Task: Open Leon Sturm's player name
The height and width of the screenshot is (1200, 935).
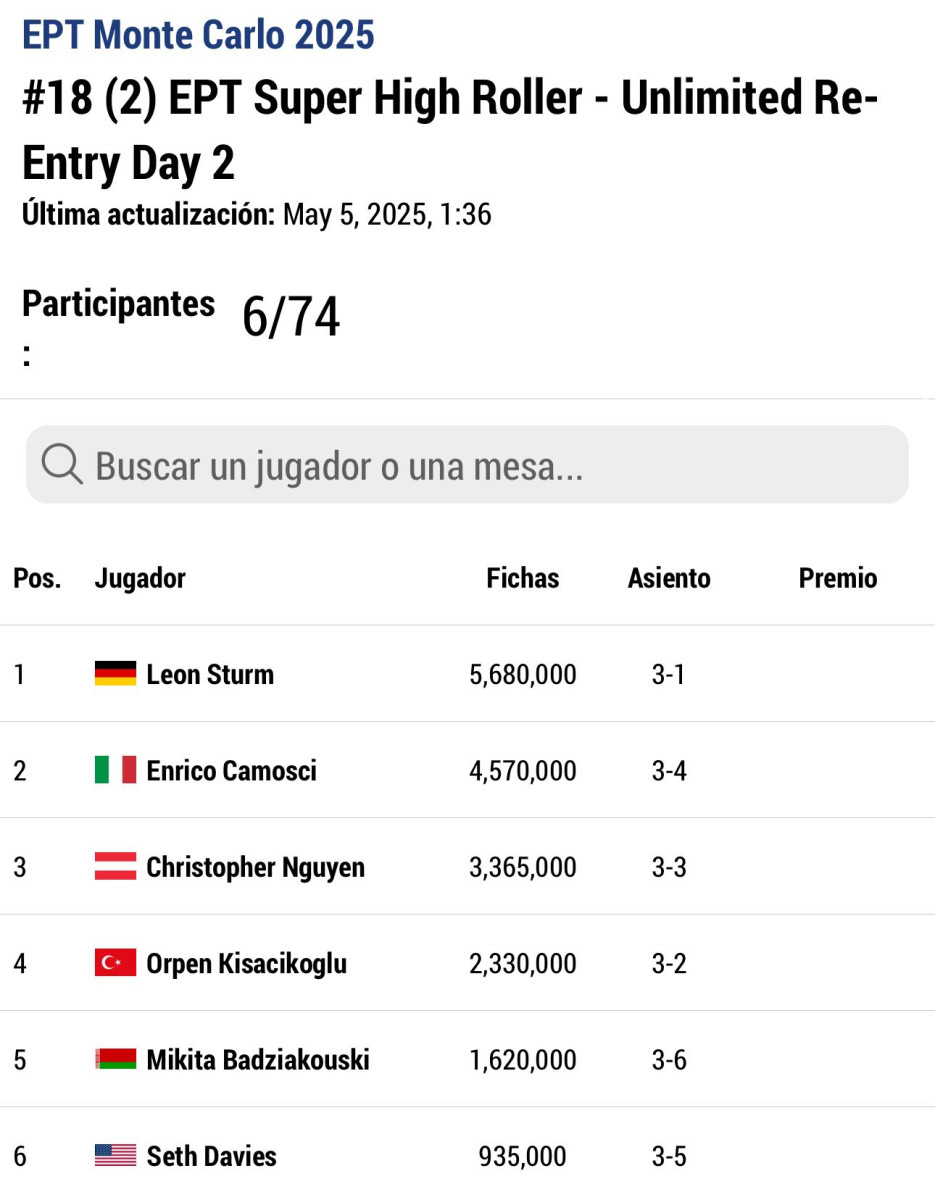Action: tap(210, 674)
